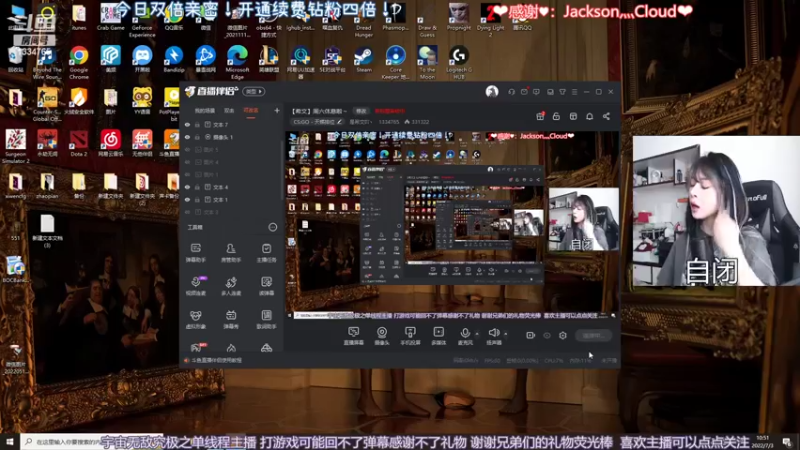The width and height of the screenshot is (800, 450).
Task: Open the menu icon in companion title bar
Action: click(574, 92)
